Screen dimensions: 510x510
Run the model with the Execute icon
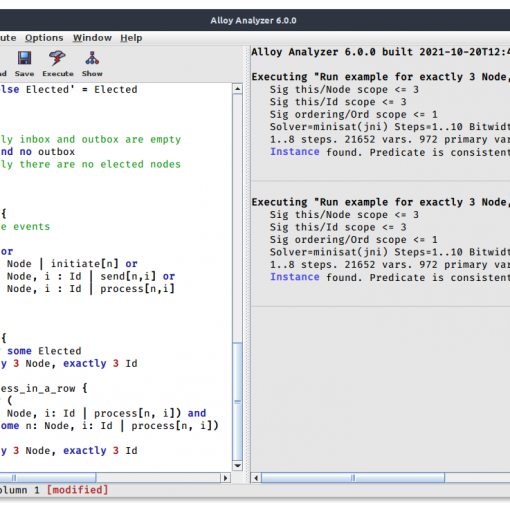(58, 64)
